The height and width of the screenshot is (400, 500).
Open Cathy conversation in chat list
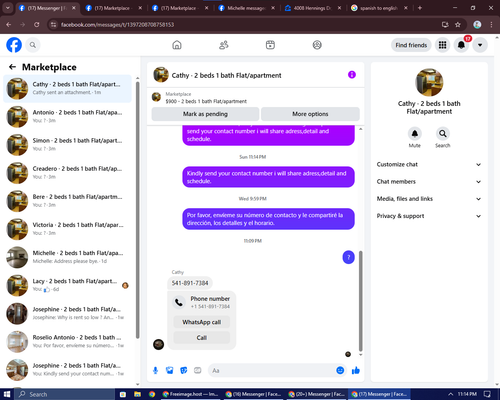tap(67, 89)
